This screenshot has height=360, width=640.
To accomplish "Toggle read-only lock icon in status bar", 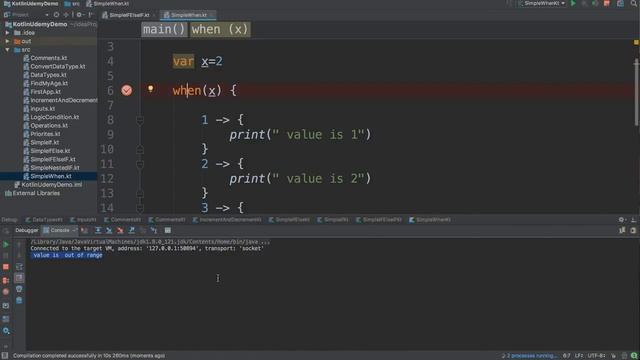I will point(613,356).
